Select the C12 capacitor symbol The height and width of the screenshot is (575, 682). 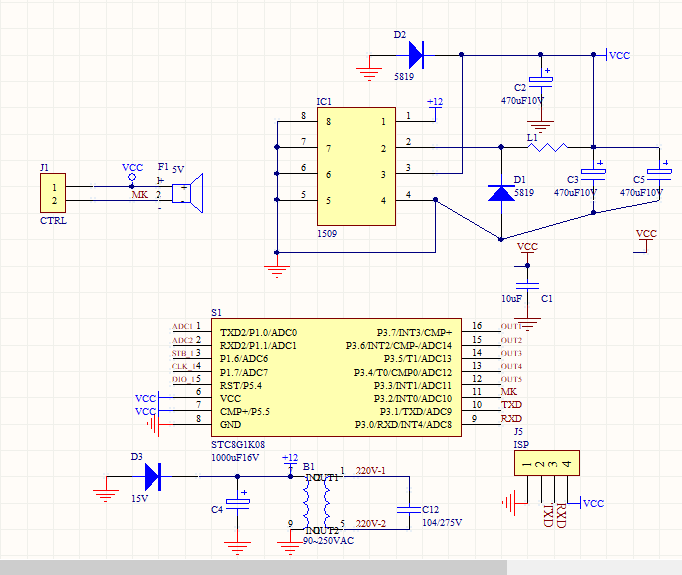pos(409,510)
